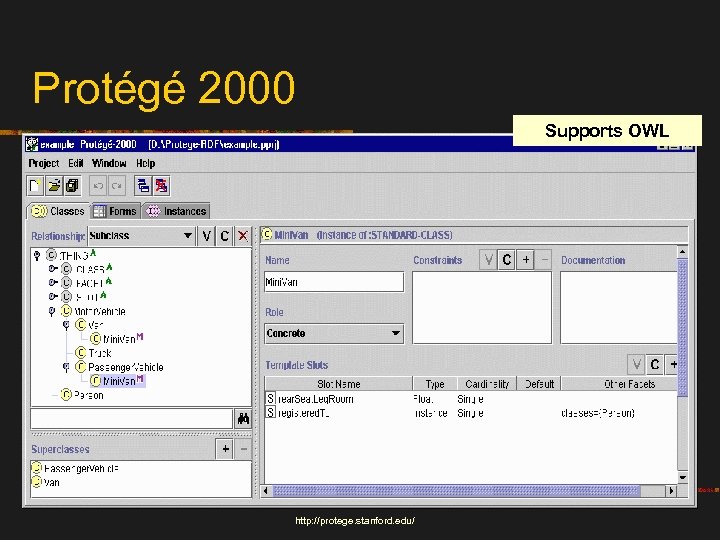This screenshot has height=540, width=720.
Task: Switch to the Classes tab
Action: pyautogui.click(x=58, y=211)
